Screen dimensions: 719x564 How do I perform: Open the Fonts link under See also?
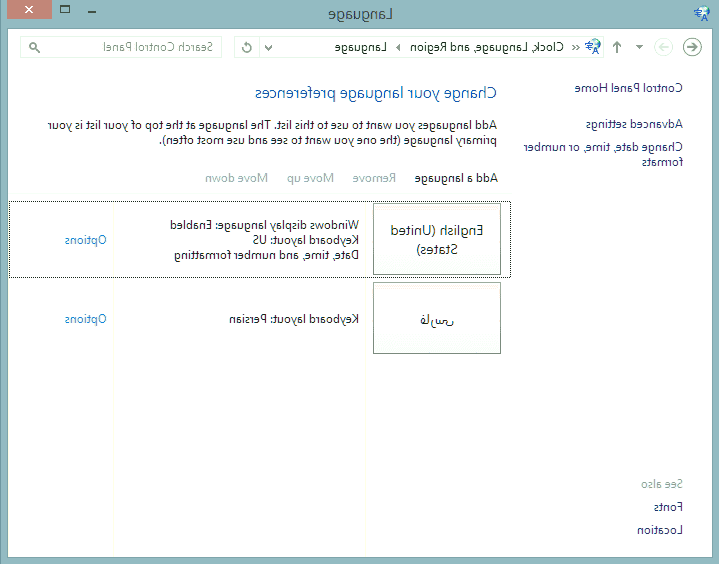tap(668, 507)
